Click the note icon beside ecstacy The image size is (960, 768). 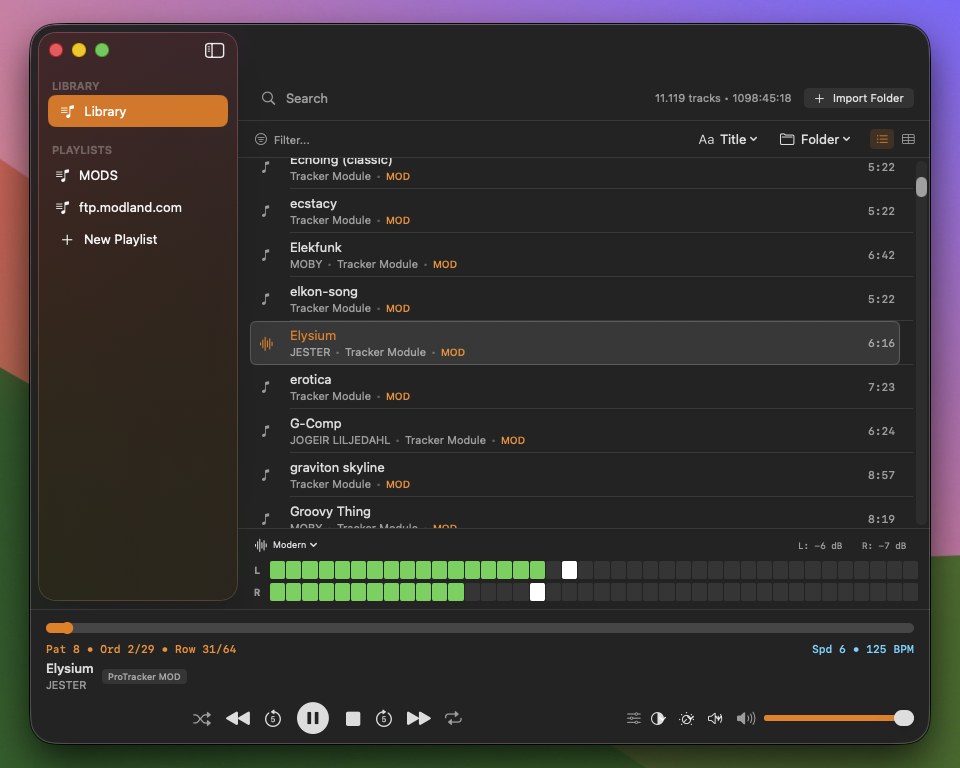point(266,211)
